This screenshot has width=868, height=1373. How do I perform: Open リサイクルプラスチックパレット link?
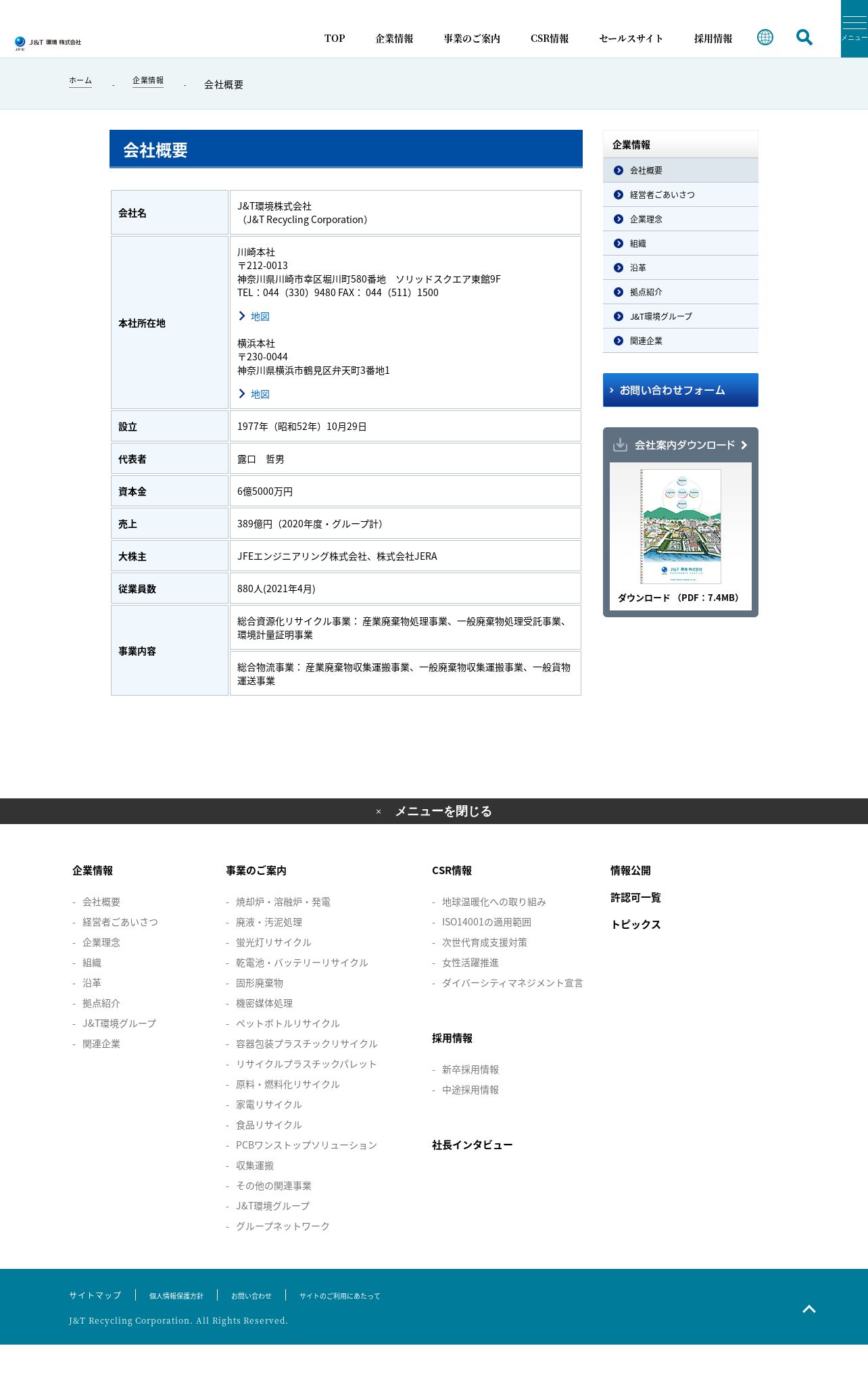click(x=306, y=1064)
